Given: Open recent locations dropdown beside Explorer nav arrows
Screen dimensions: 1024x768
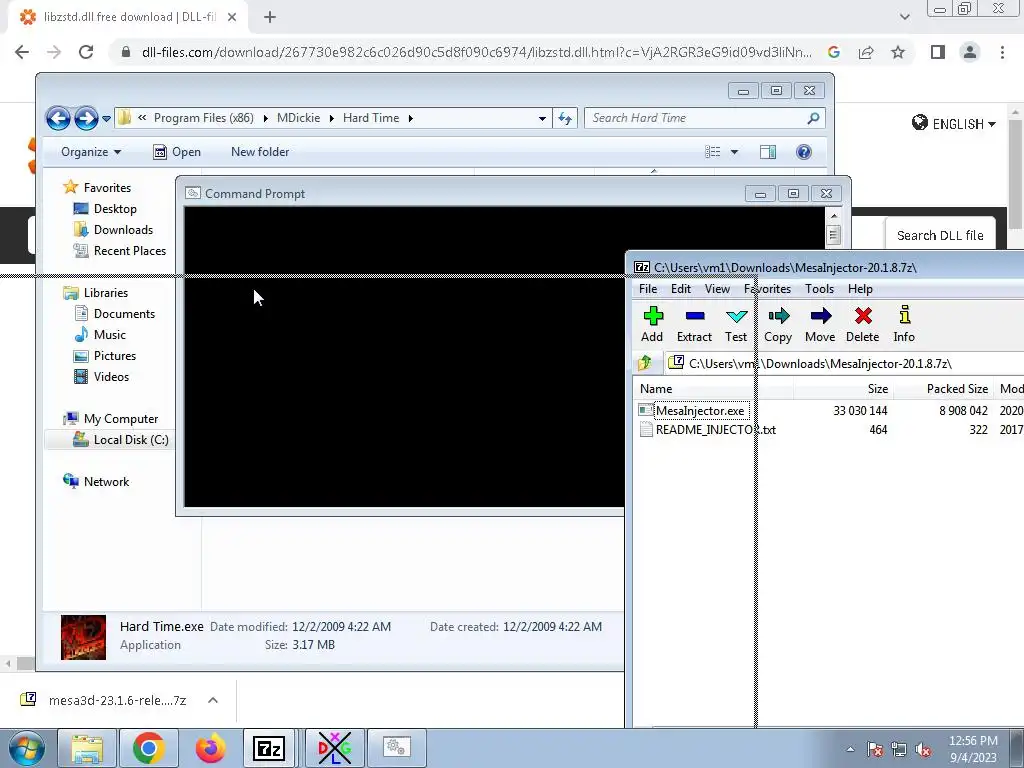Looking at the screenshot, I should [106, 119].
